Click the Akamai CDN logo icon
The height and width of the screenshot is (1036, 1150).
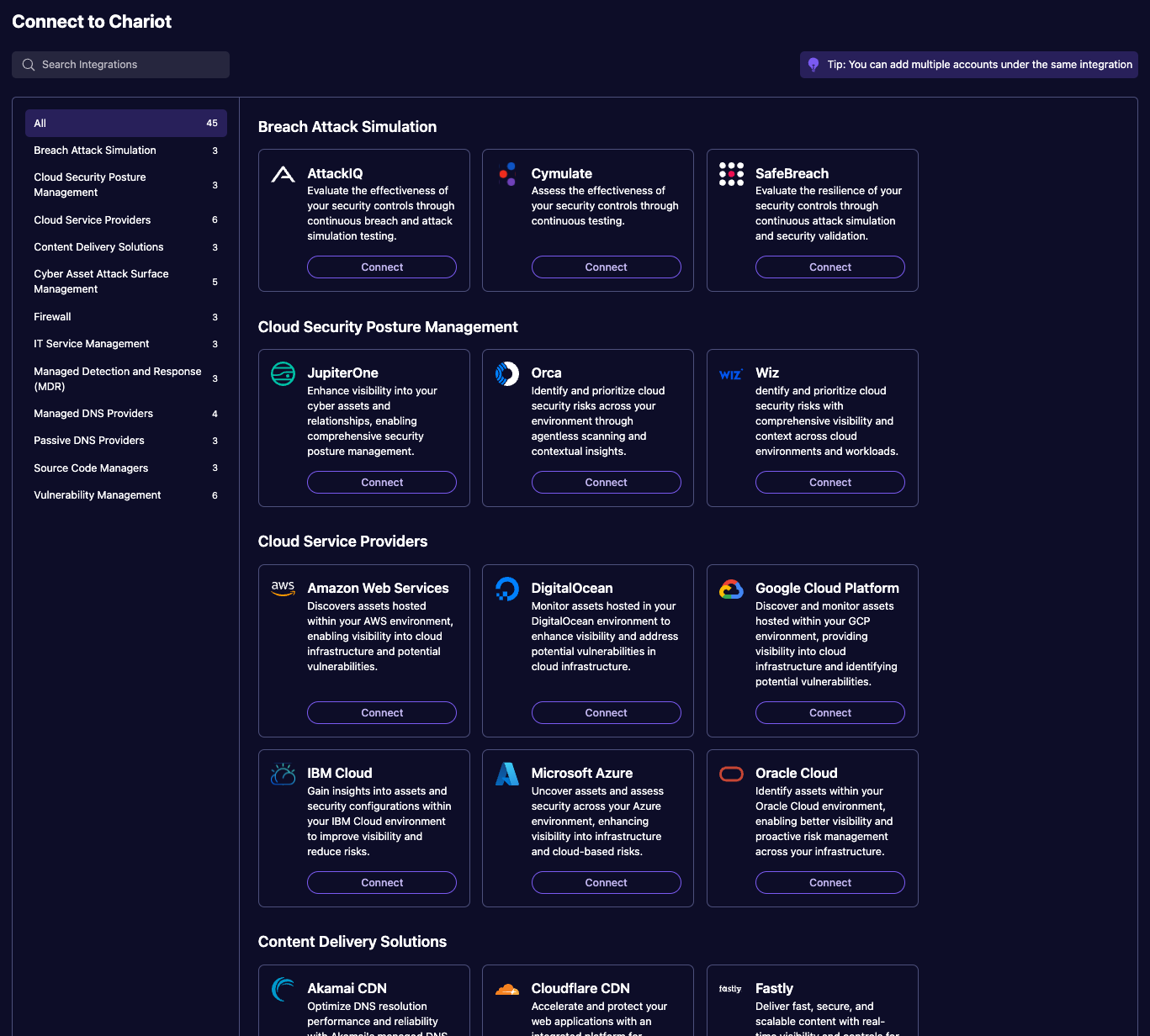point(284,989)
